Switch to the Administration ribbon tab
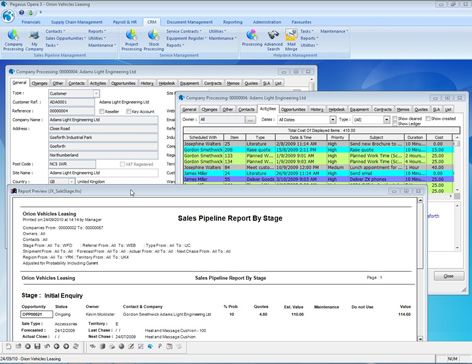The width and height of the screenshot is (472, 364). [x=267, y=22]
